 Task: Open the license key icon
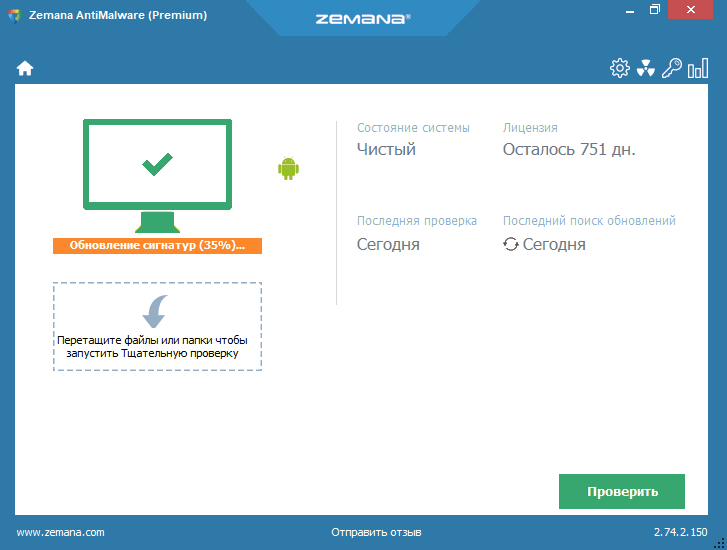[x=671, y=68]
